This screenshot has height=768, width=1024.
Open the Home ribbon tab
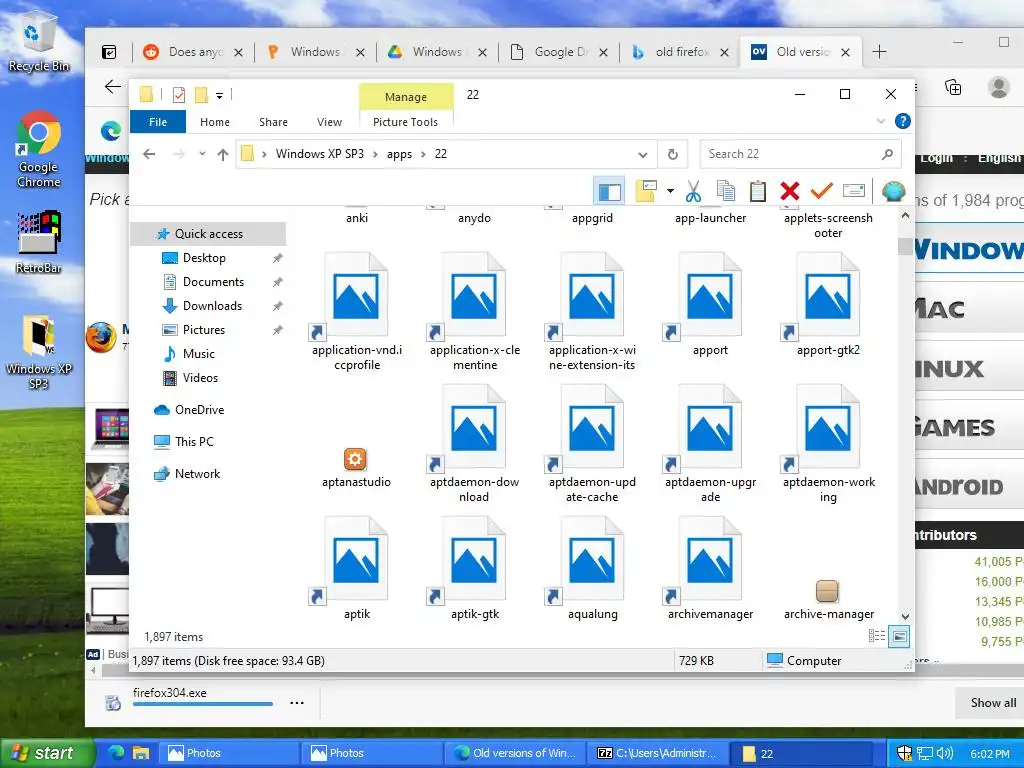[x=215, y=122]
